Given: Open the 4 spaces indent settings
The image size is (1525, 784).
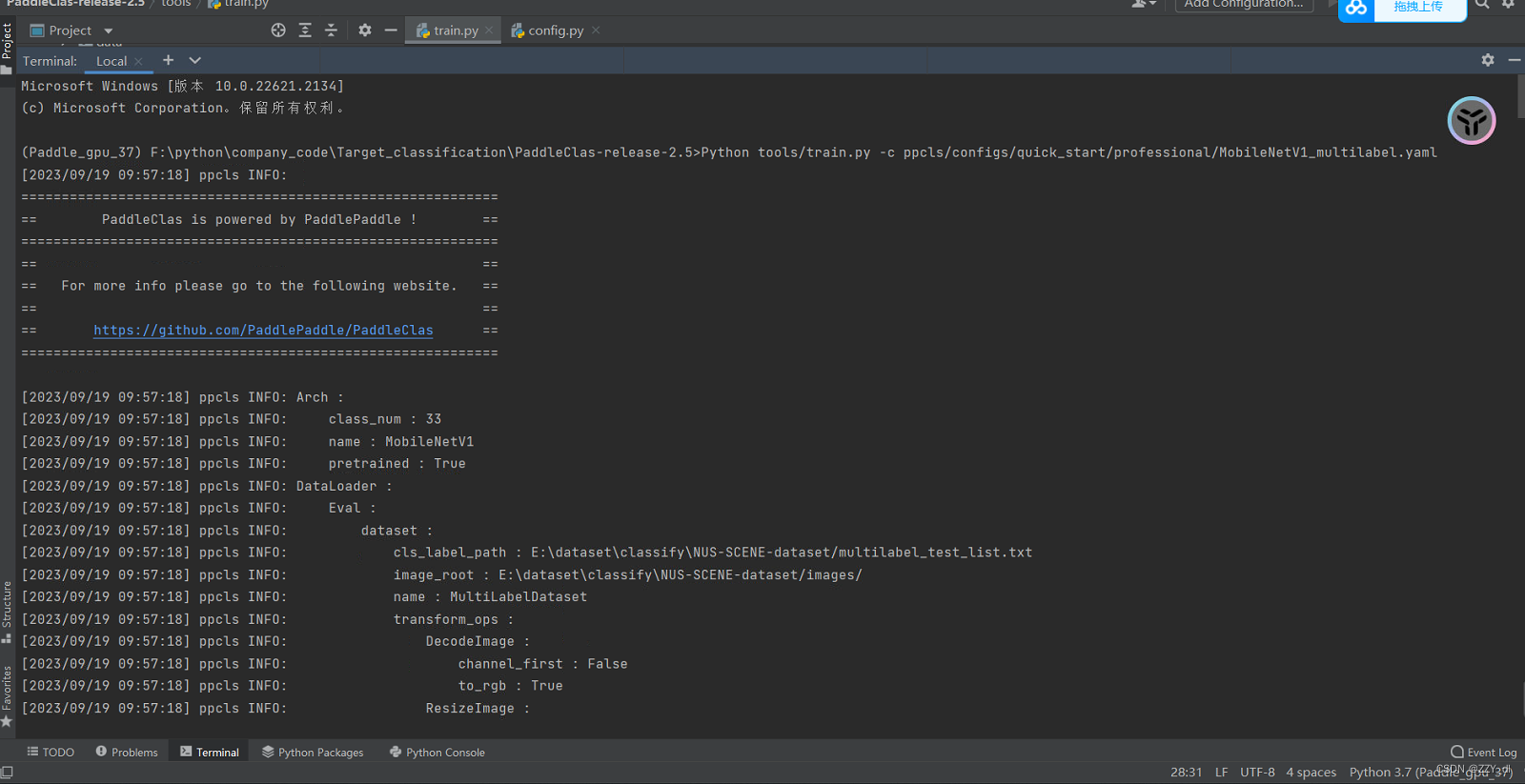Looking at the screenshot, I should (1311, 773).
